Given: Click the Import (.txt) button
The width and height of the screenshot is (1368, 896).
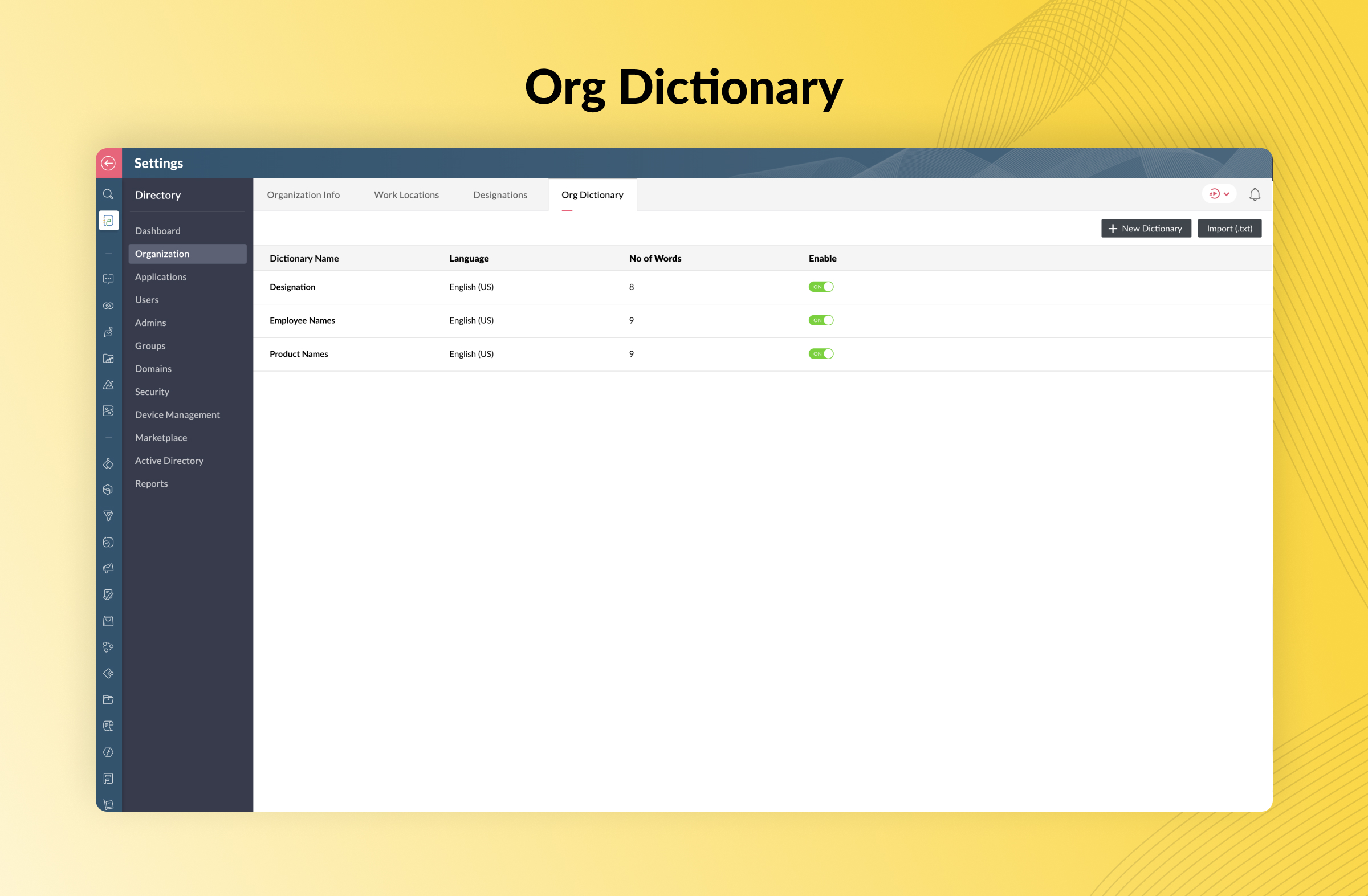Looking at the screenshot, I should pos(1229,228).
